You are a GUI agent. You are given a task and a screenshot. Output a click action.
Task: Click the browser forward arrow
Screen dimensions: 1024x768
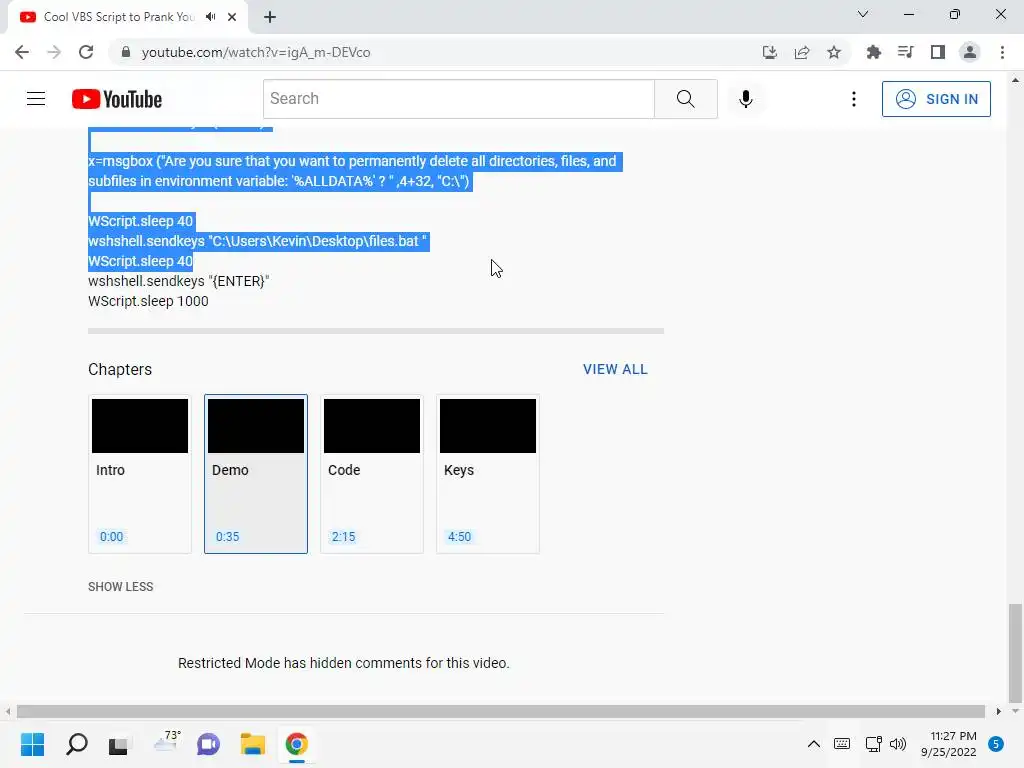(x=54, y=52)
